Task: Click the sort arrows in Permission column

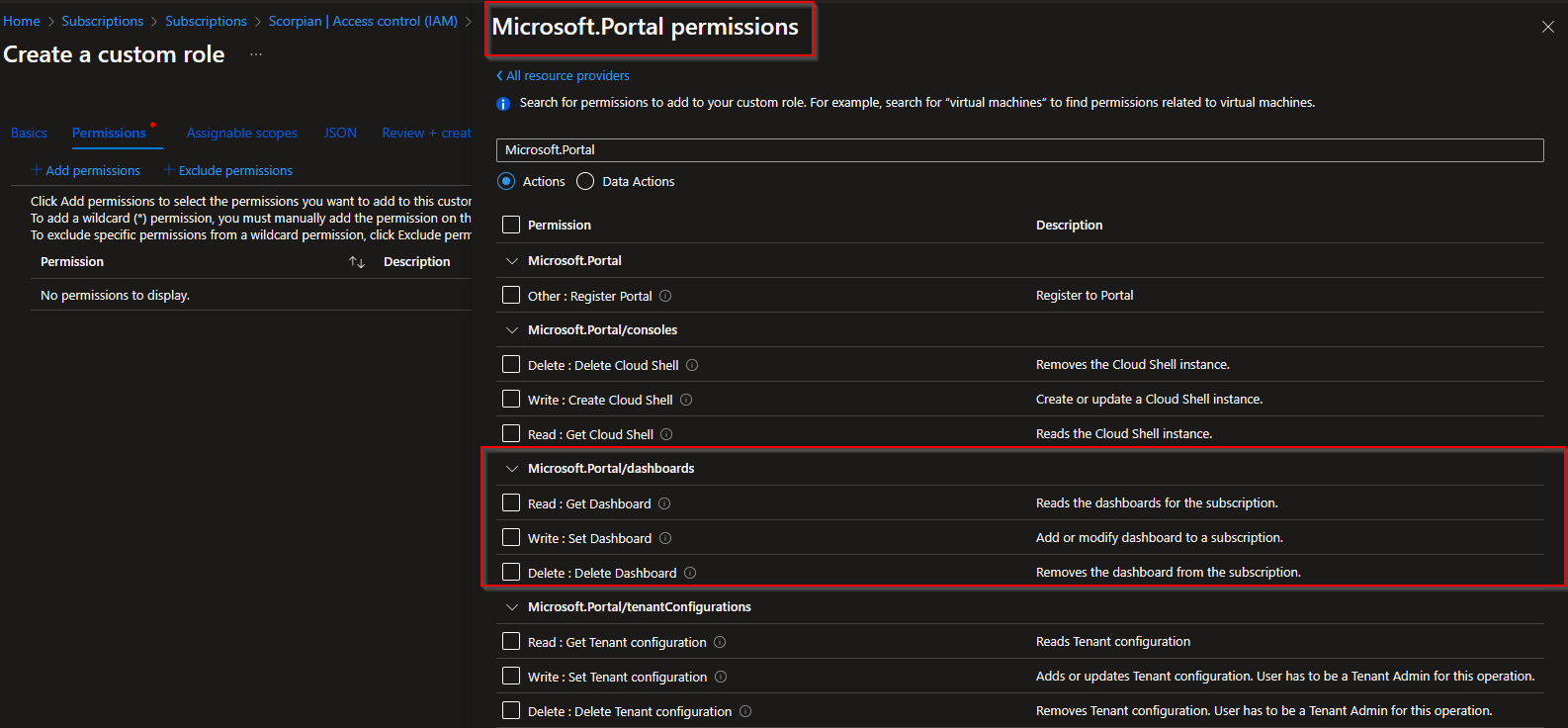Action: click(x=357, y=262)
